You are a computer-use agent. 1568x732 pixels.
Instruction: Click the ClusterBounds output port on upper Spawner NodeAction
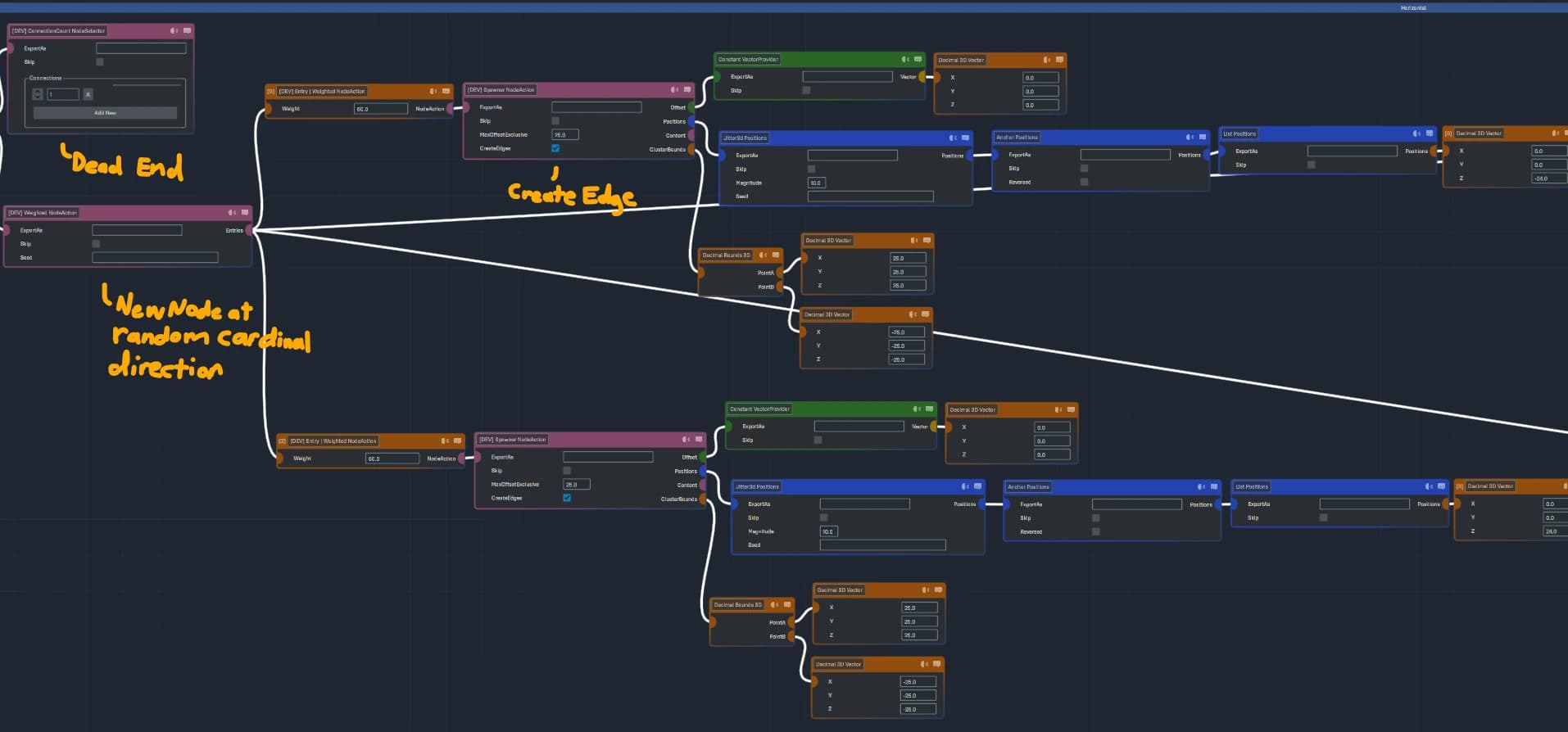click(x=691, y=149)
